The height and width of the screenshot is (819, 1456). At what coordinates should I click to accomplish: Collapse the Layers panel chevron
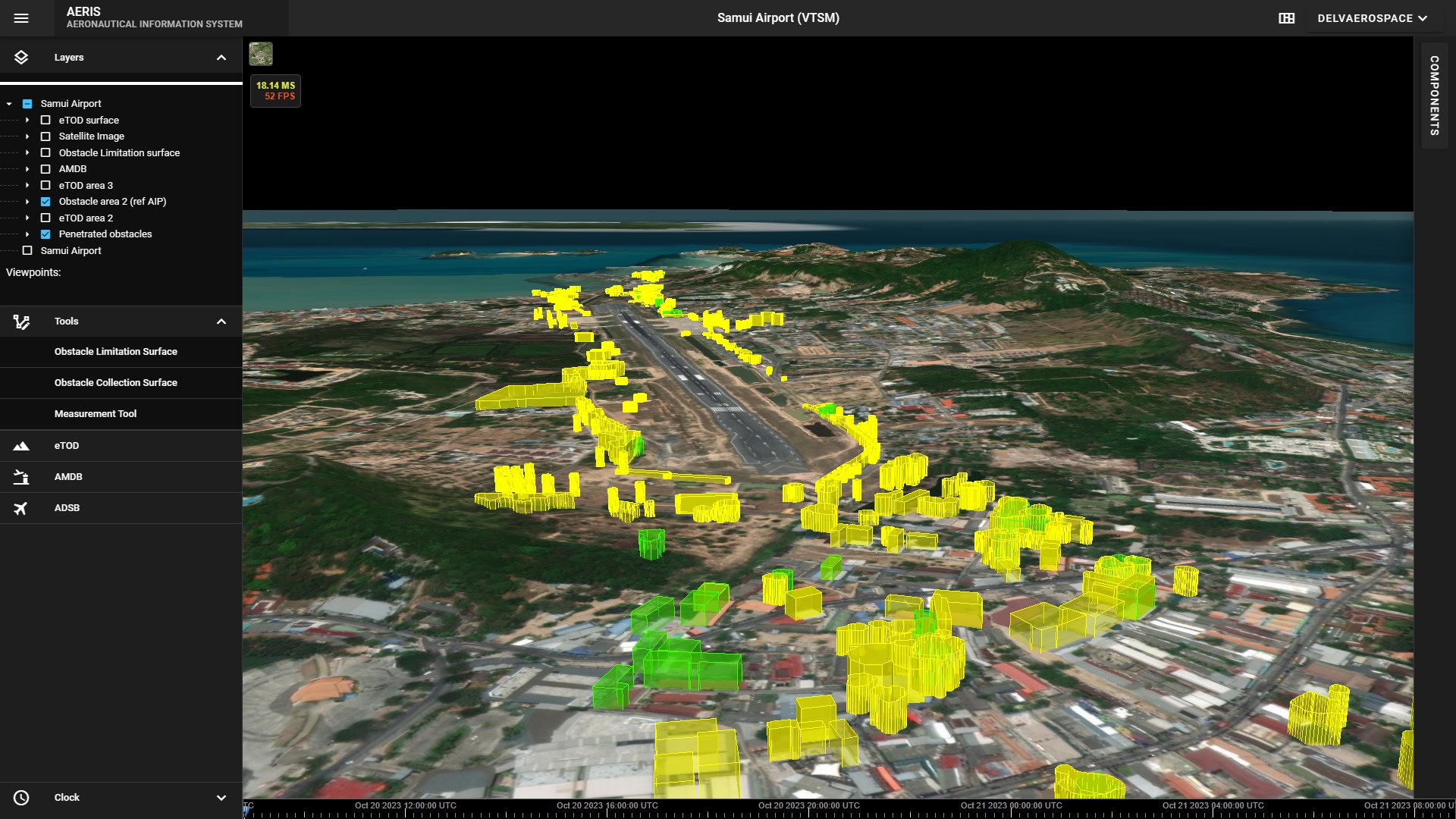pyautogui.click(x=221, y=58)
